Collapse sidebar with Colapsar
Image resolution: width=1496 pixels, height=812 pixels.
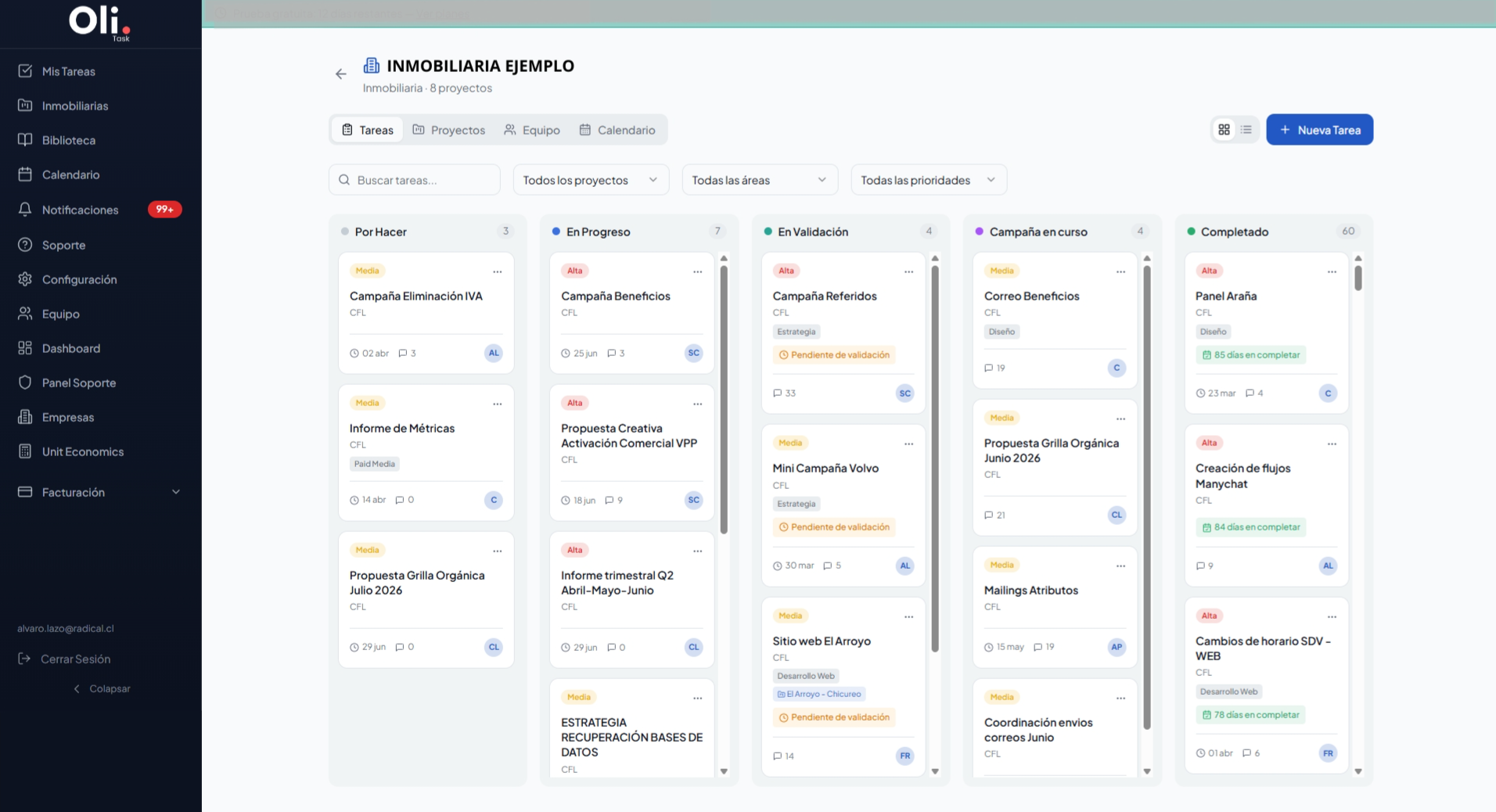click(x=102, y=688)
